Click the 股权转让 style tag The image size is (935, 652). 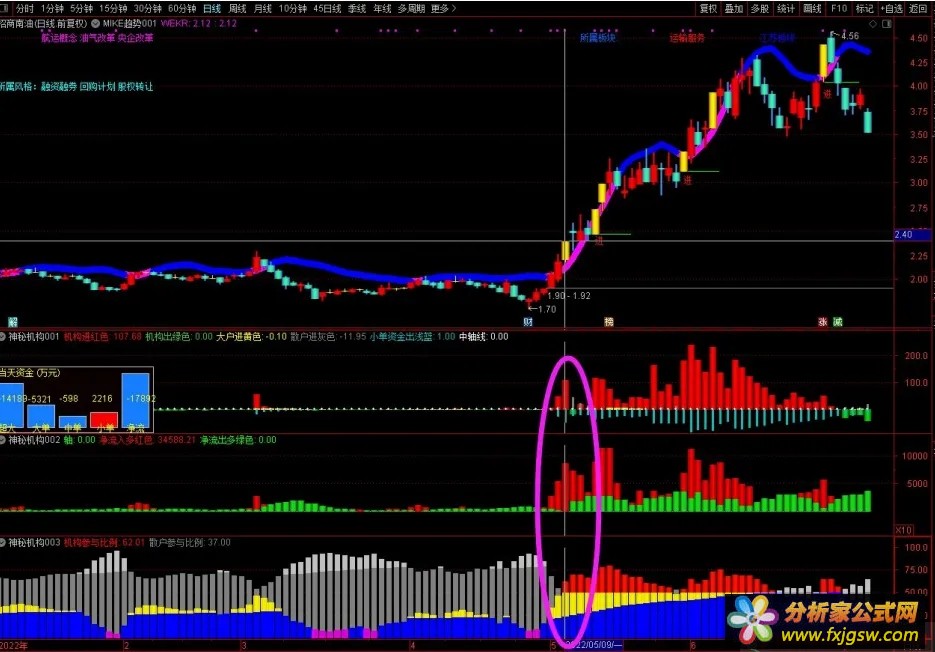point(135,86)
